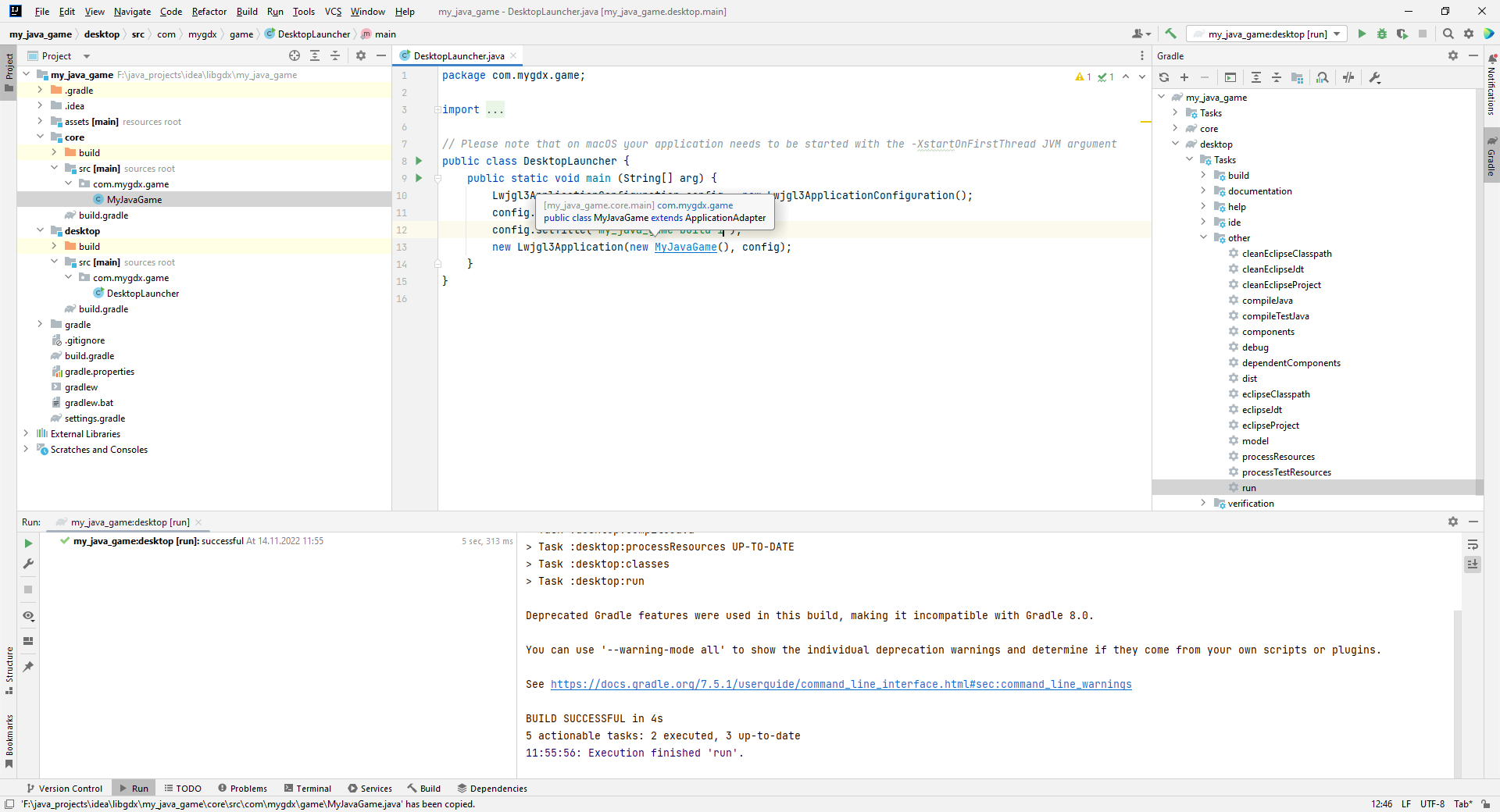Open IDE settings gear in main toolbar
This screenshot has height=812, width=1500.
tap(1469, 34)
